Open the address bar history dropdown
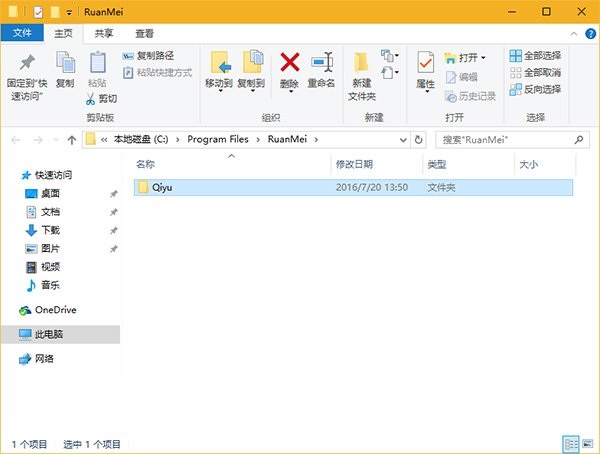Screen dimensions: 600x454 coord(403,140)
